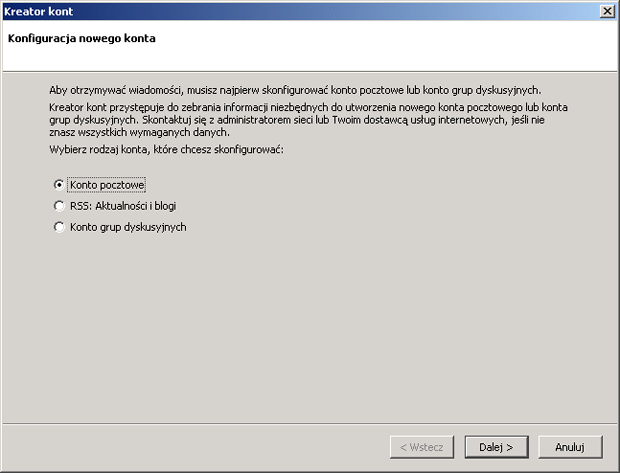Click the Konfiguracja nowego konta heading
Image resolution: width=620 pixels, height=473 pixels.
pyautogui.click(x=81, y=39)
